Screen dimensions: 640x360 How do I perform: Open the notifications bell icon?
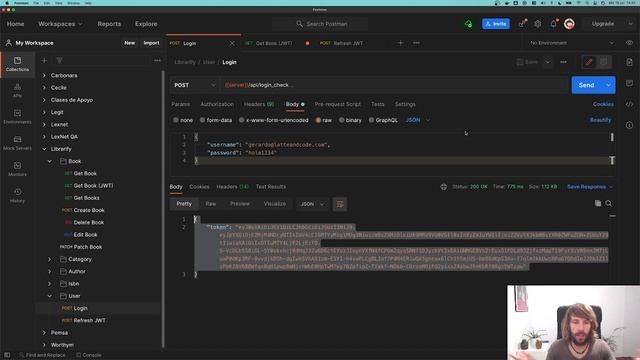(x=553, y=24)
